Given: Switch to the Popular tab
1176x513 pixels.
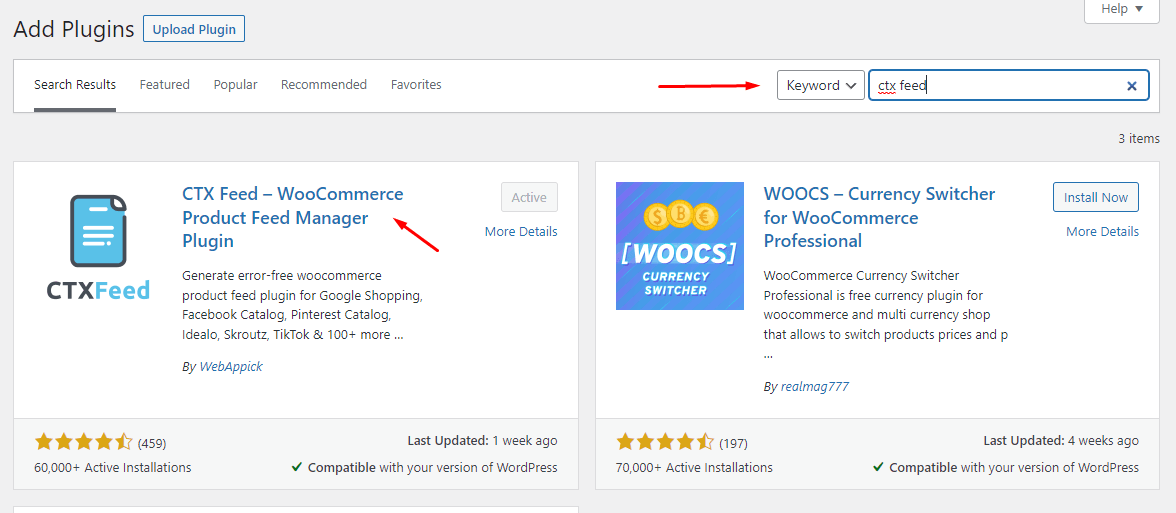Looking at the screenshot, I should (x=235, y=85).
